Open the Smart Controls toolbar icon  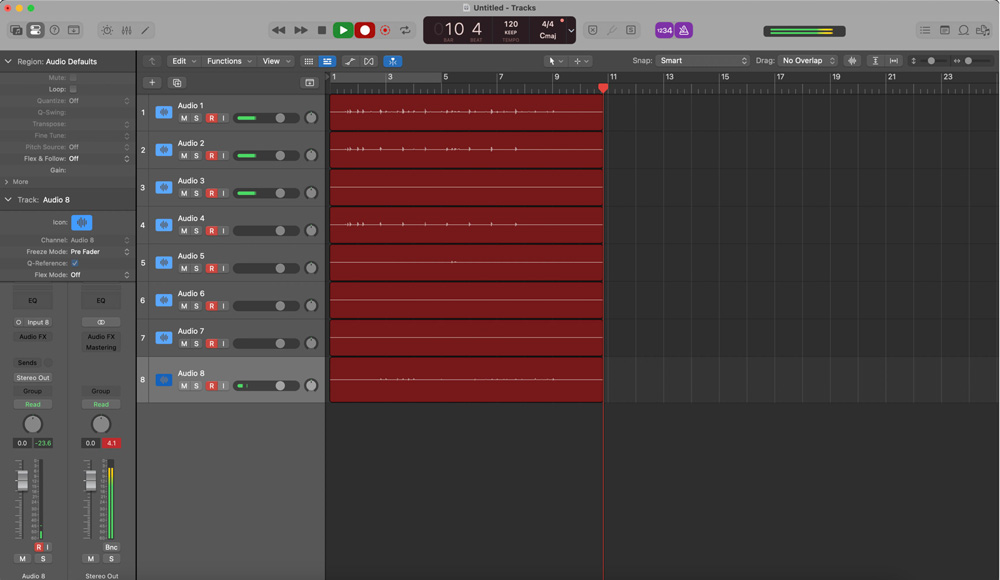coord(107,30)
